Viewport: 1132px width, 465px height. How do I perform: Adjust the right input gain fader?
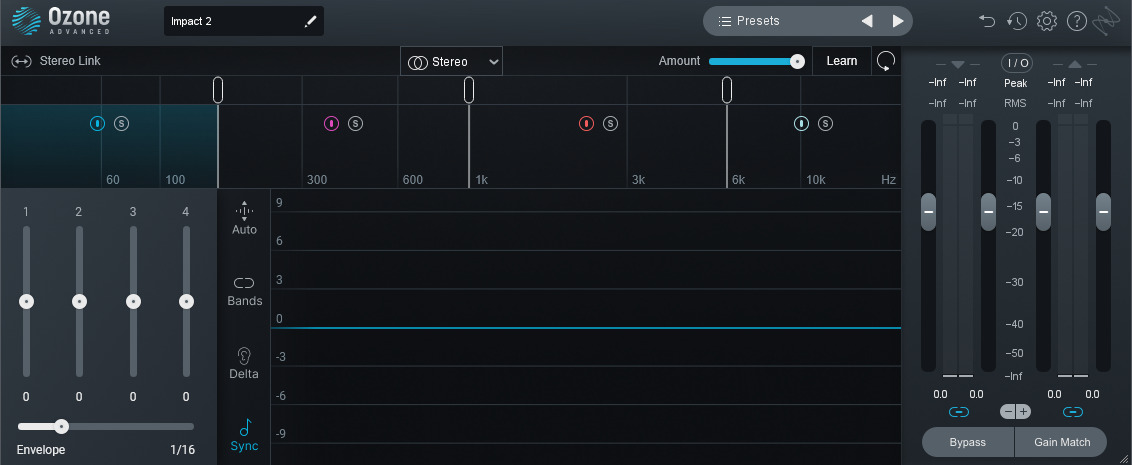tap(988, 212)
